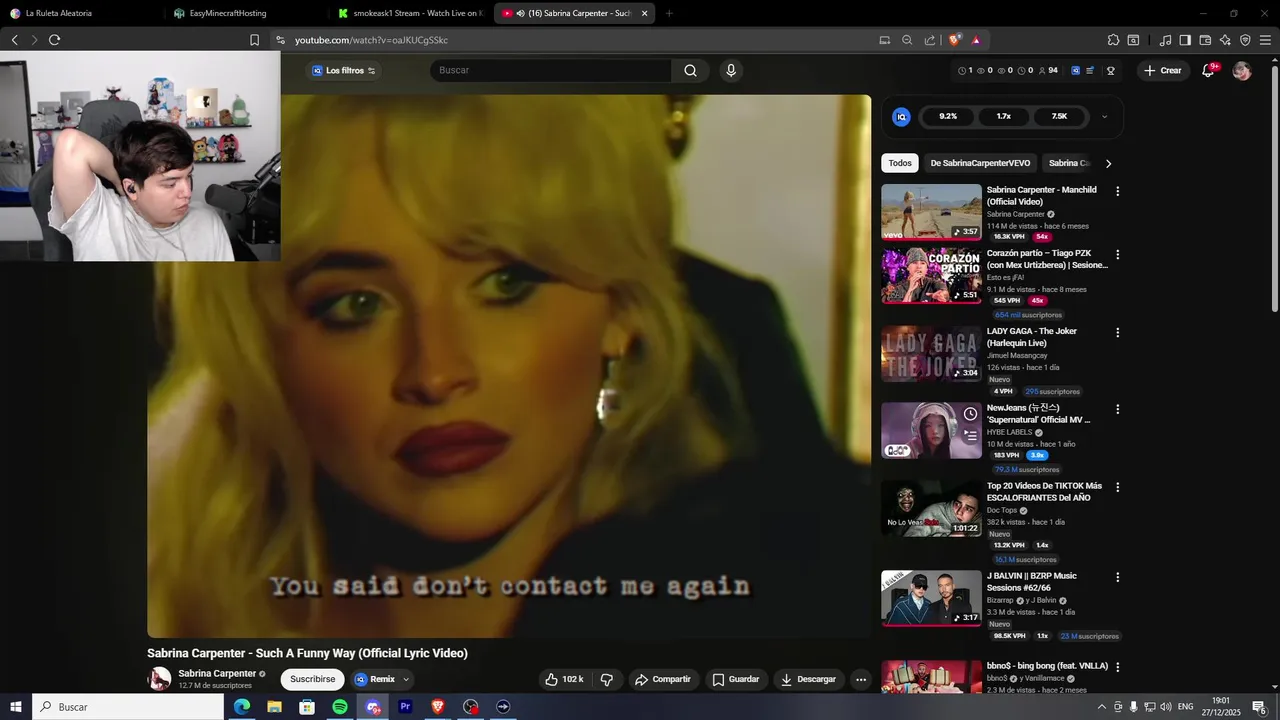Open Top 20 Videos De TIKTOK title
This screenshot has width=1280, height=720.
(1044, 491)
